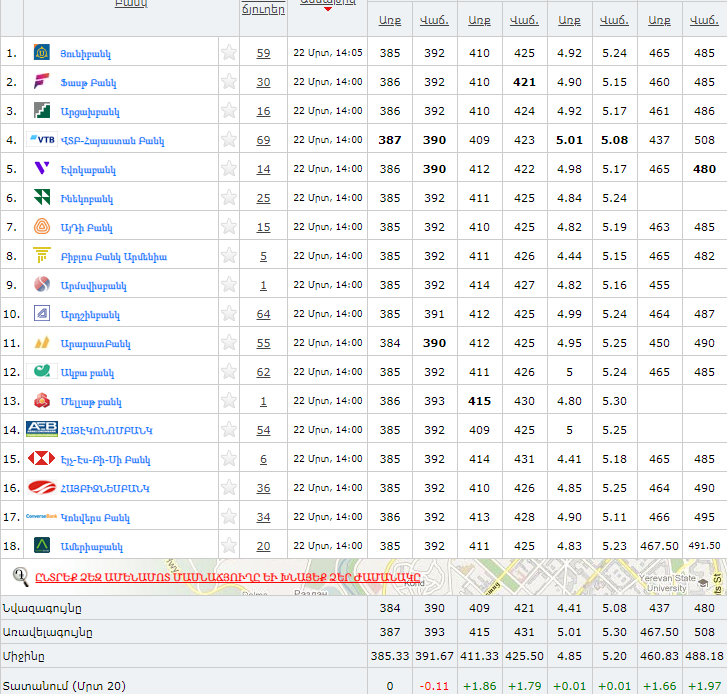Sort by the Առք header above the 465 column

pyautogui.click(x=659, y=20)
